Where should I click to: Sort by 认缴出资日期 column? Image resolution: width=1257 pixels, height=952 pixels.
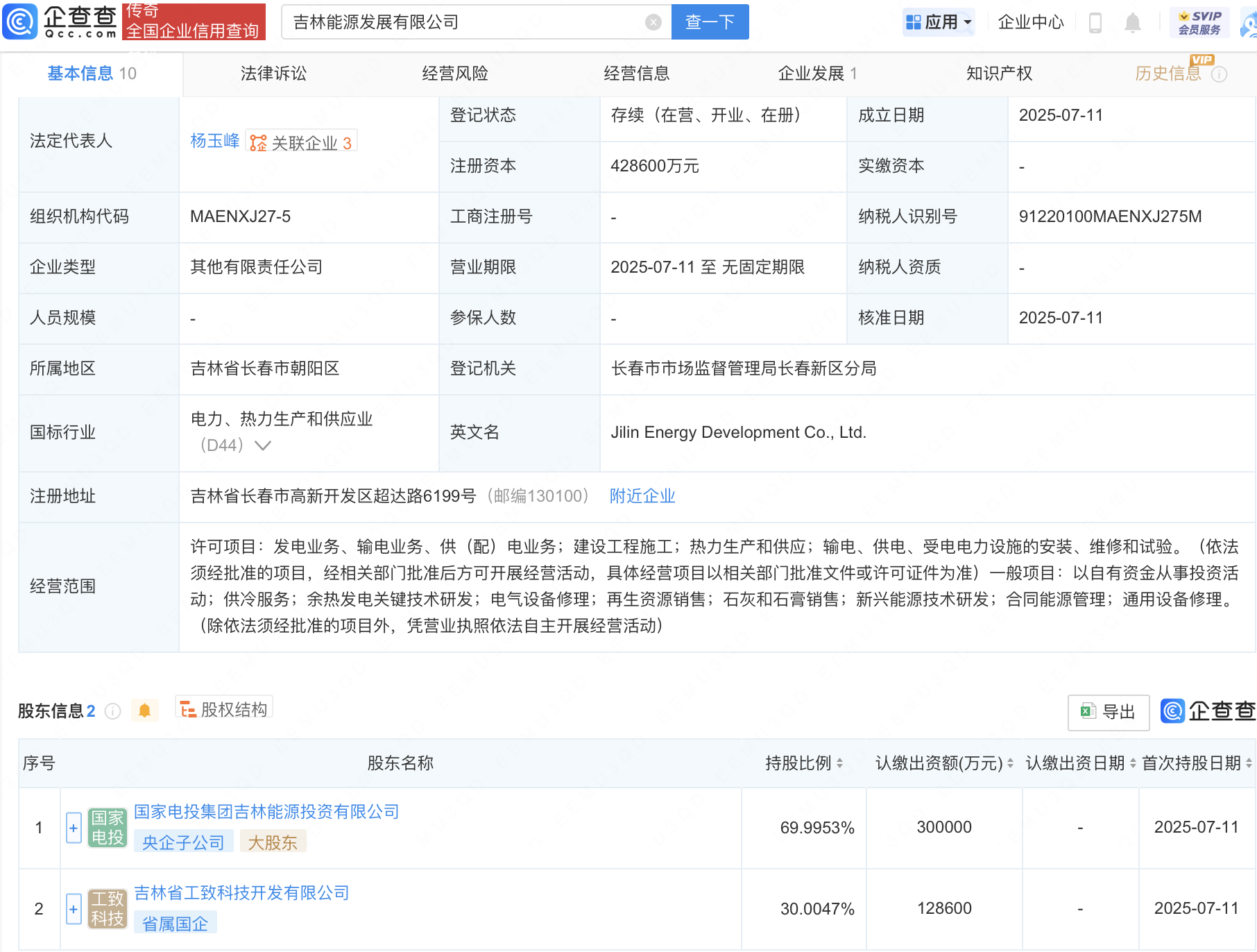point(1133,763)
